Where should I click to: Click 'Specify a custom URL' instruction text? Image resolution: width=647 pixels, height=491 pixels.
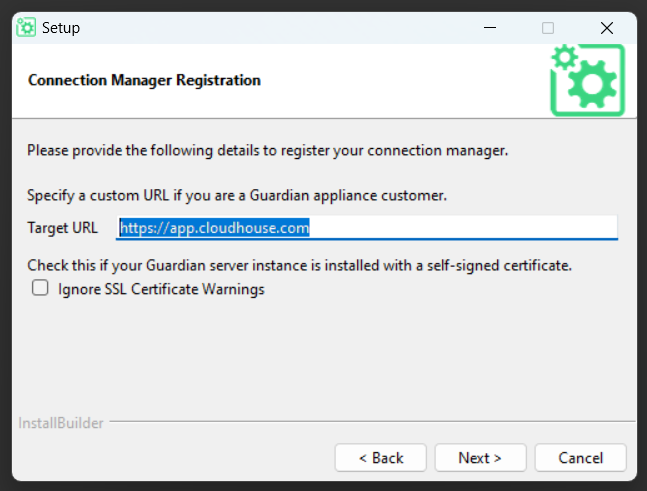click(x=237, y=195)
